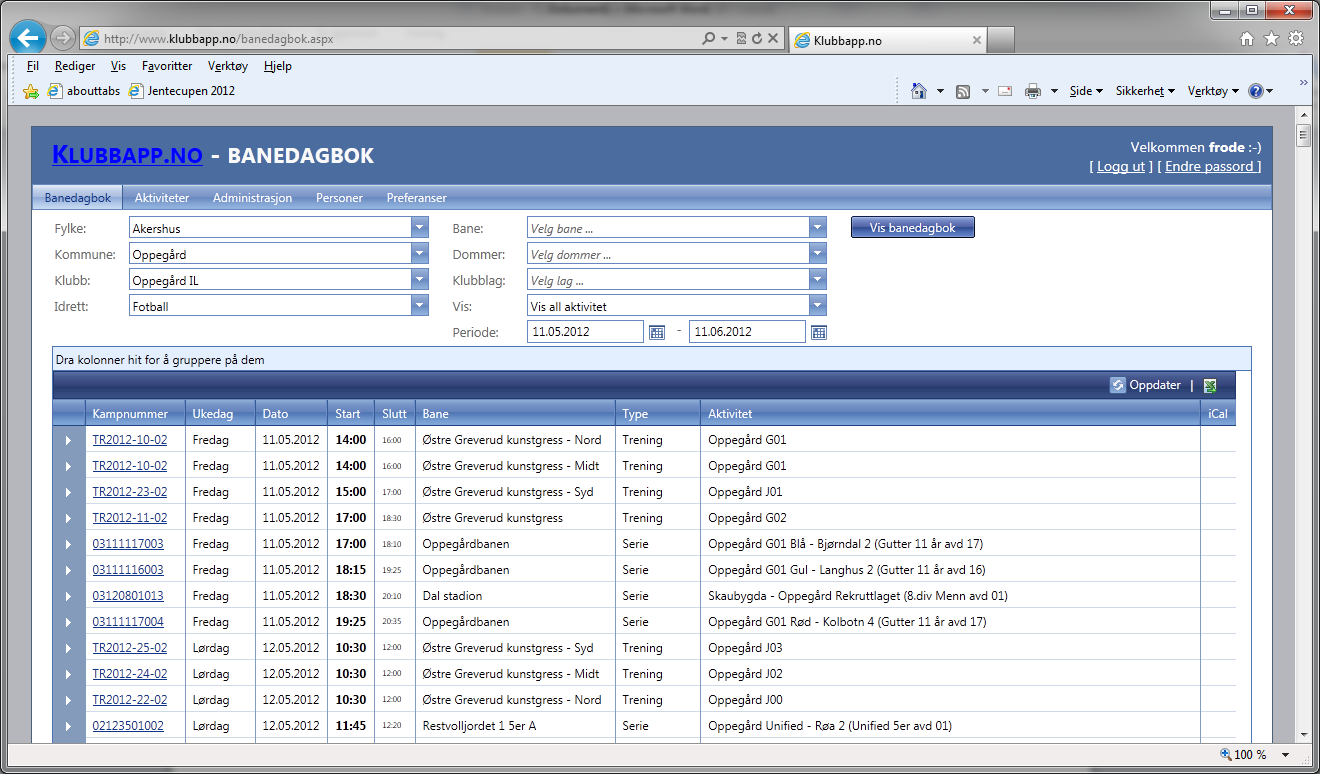Viewport: 1320px width, 774px height.
Task: Open the Fylke Akershus dropdown
Action: click(419, 228)
